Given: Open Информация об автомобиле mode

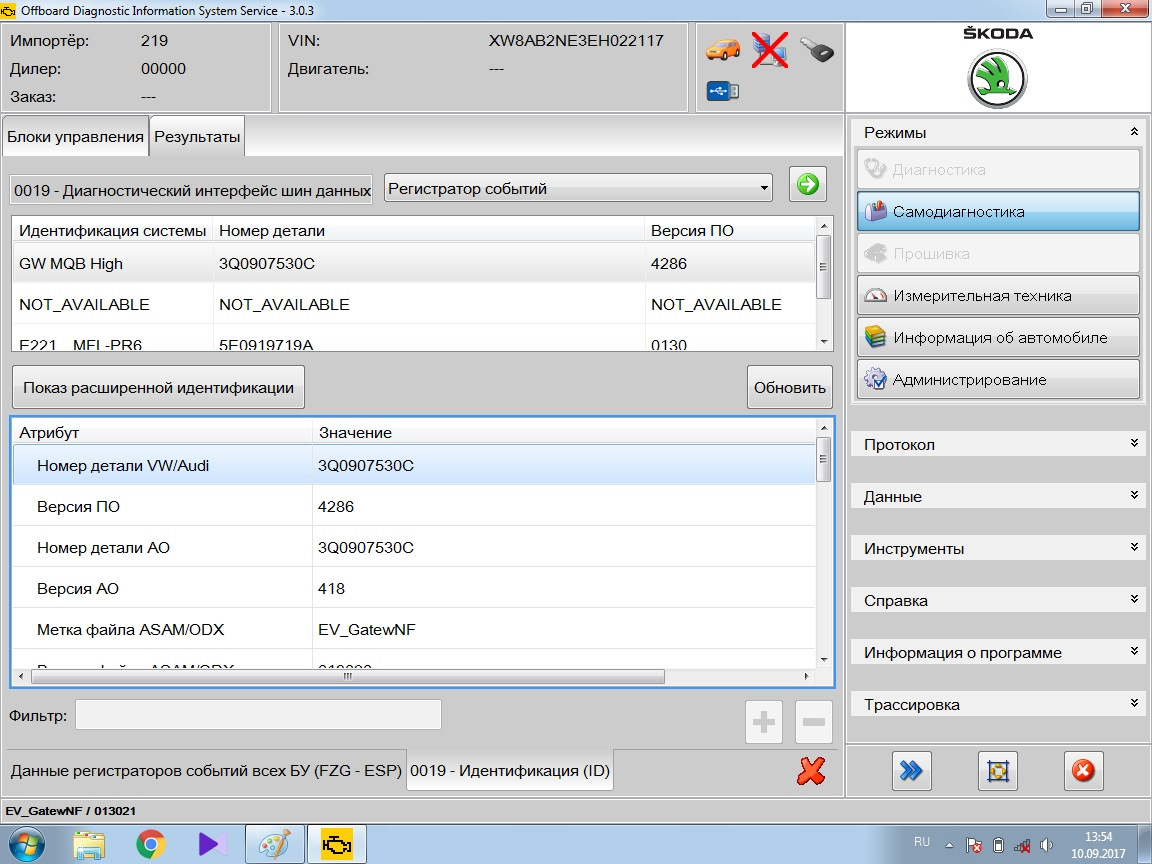Looking at the screenshot, I should 998,337.
